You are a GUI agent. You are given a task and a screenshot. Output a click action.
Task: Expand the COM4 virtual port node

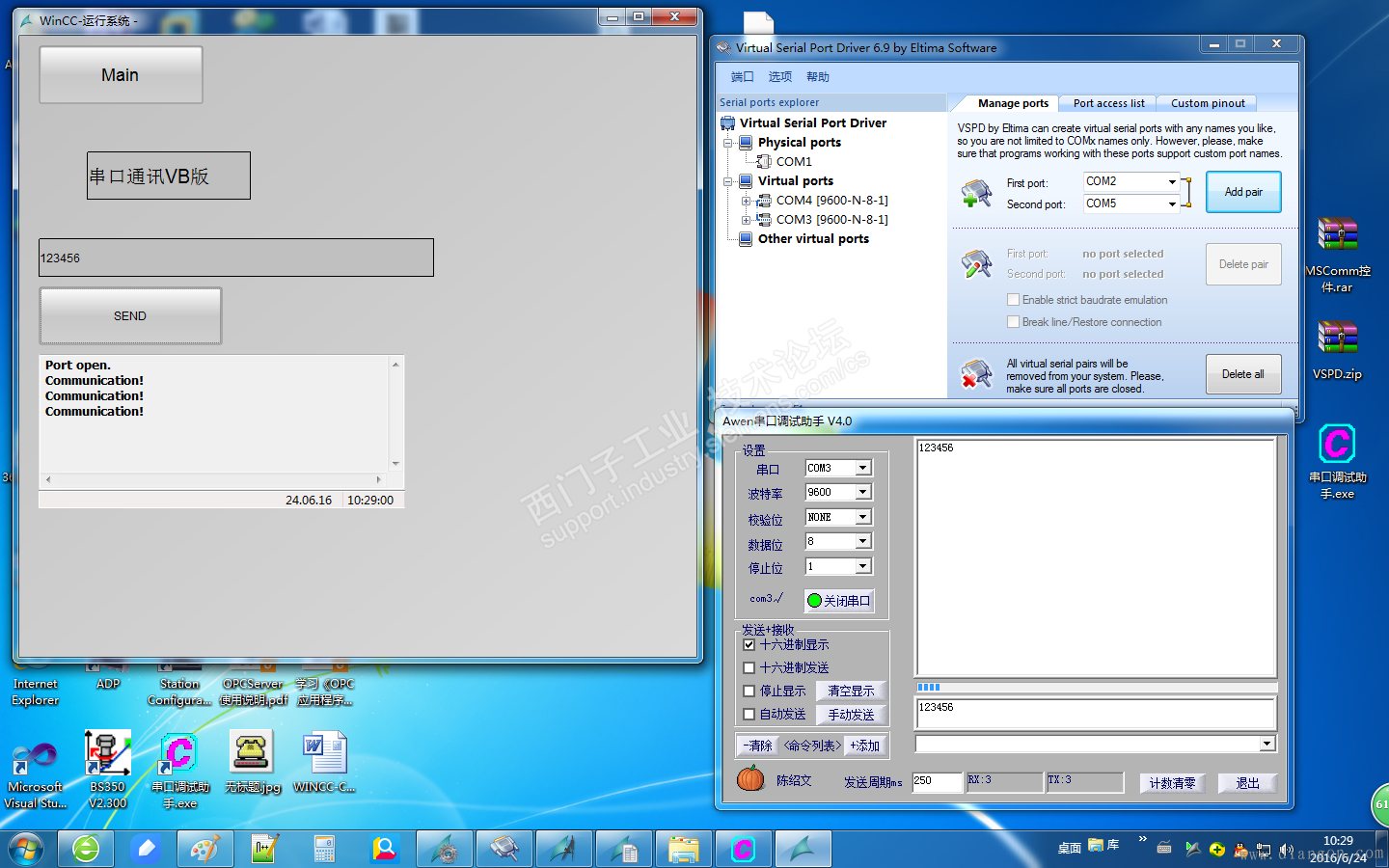tap(746, 201)
